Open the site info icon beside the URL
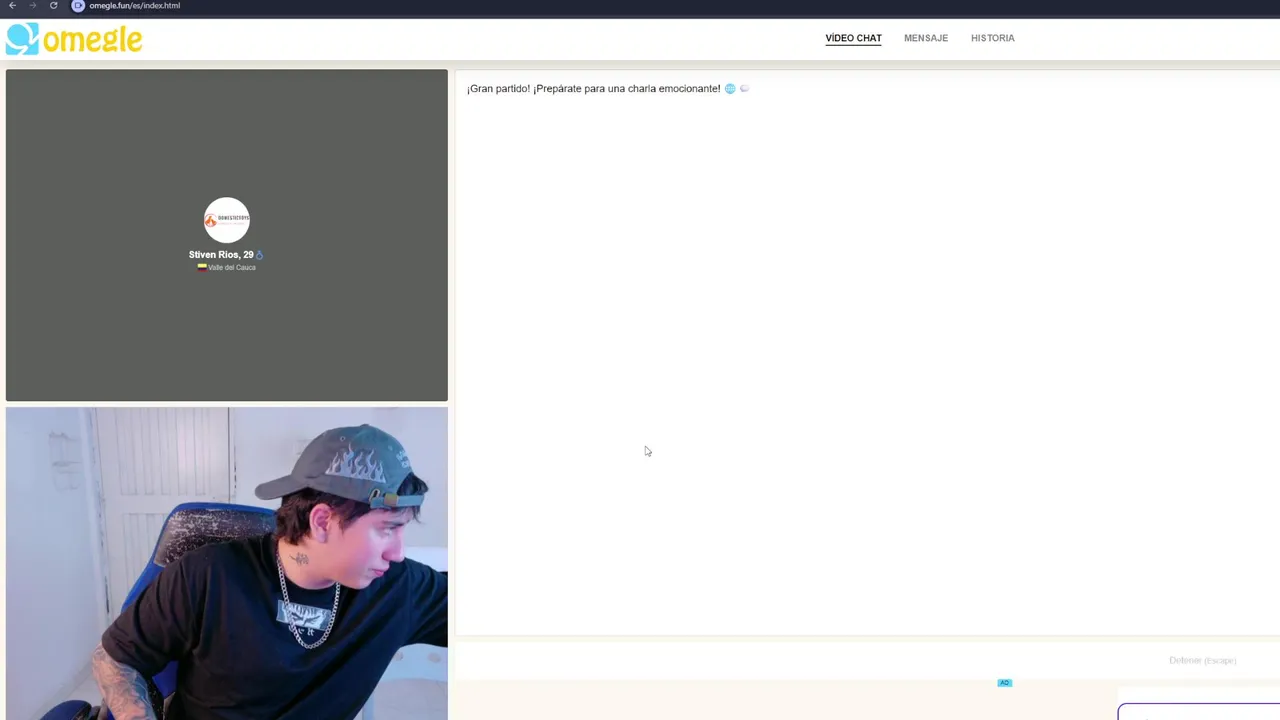The image size is (1280, 720). (x=78, y=6)
